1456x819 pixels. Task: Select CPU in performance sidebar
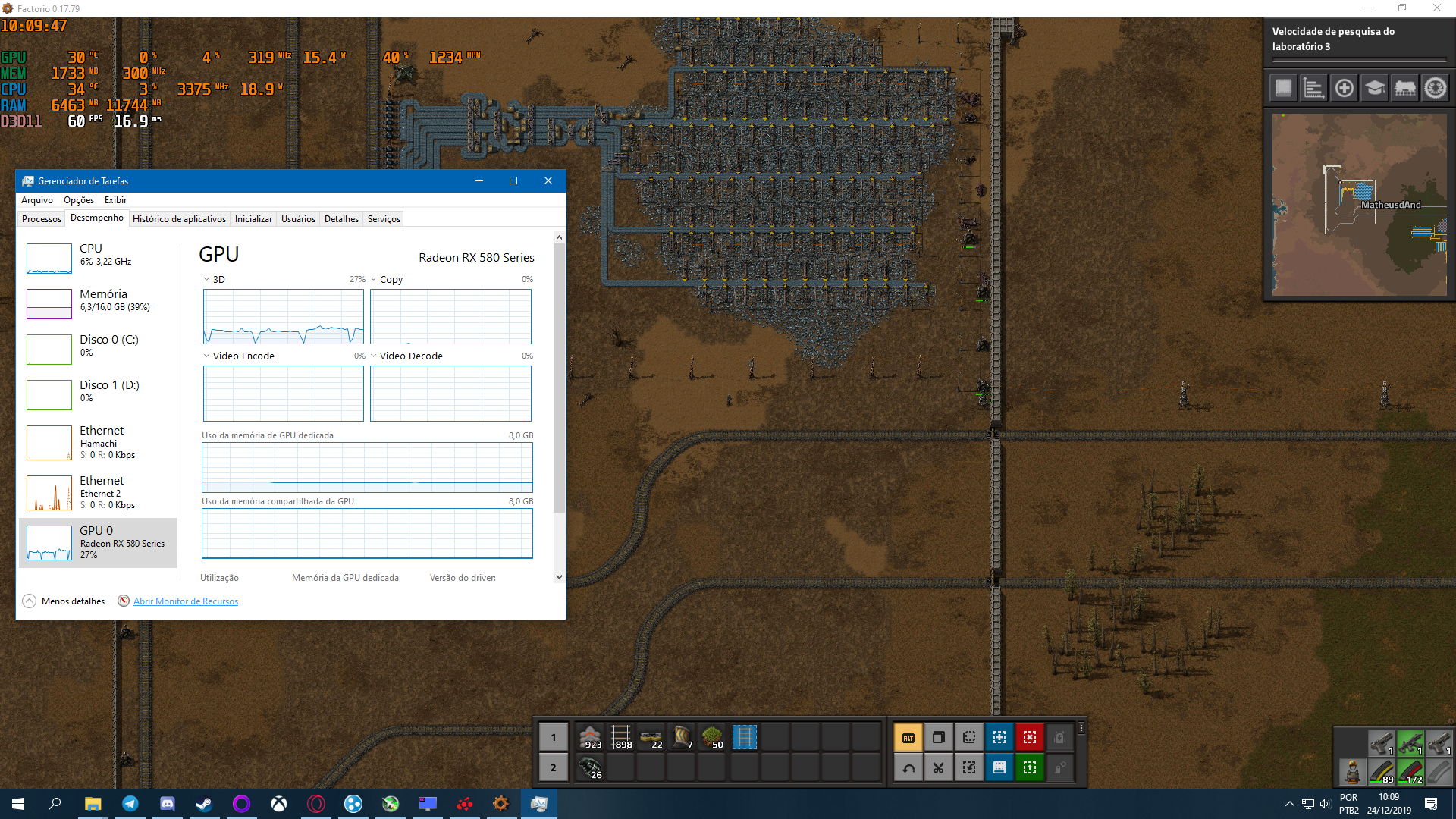click(x=98, y=259)
